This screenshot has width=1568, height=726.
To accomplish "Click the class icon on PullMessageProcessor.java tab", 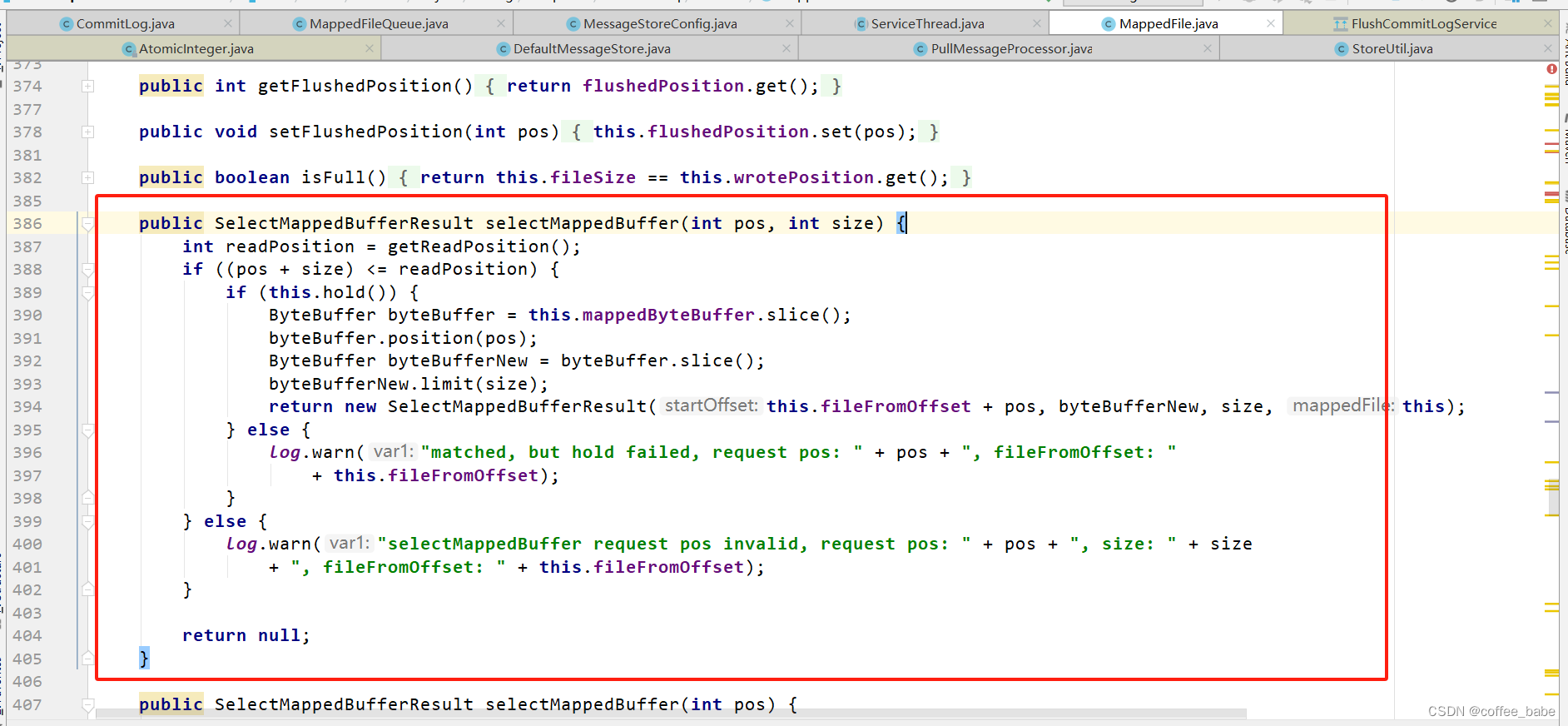I will pos(920,49).
